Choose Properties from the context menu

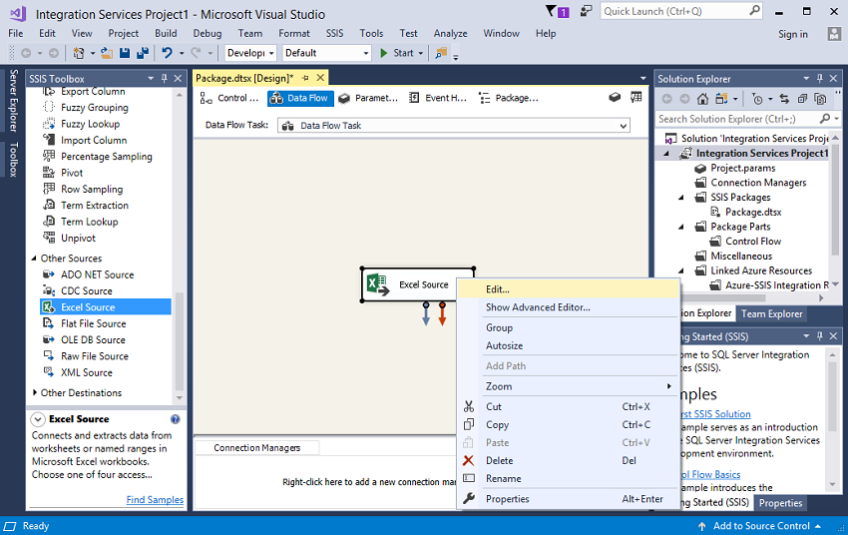(569, 499)
